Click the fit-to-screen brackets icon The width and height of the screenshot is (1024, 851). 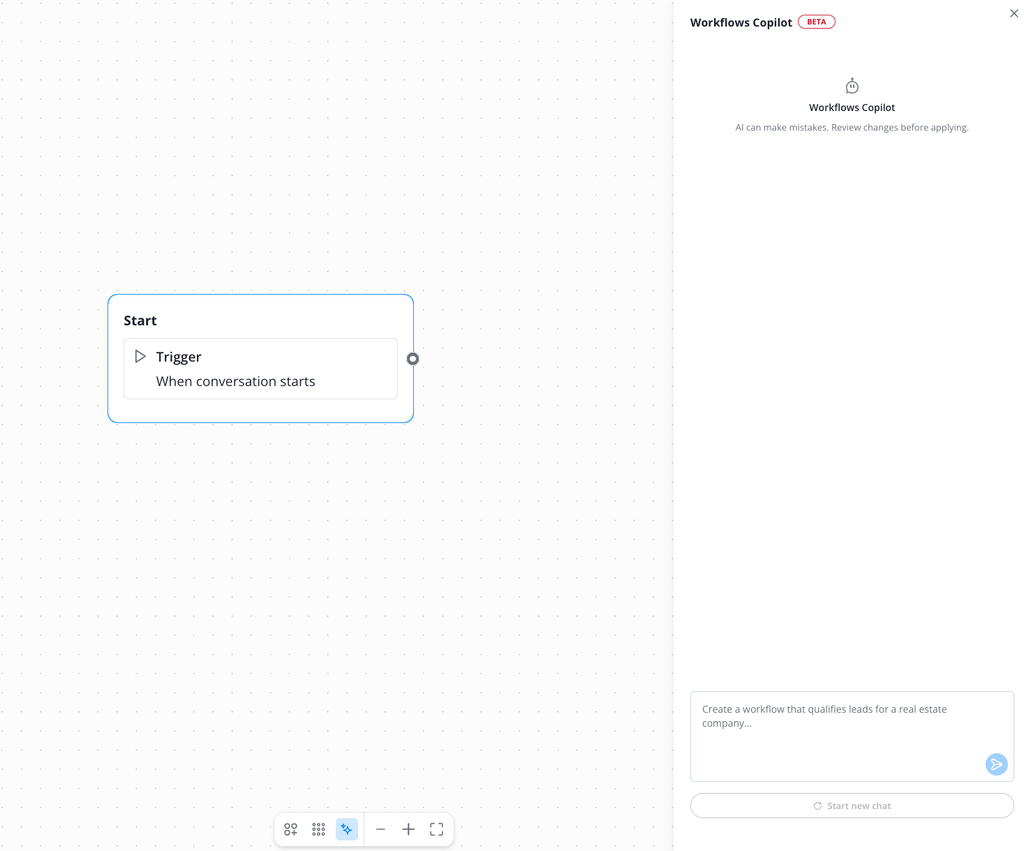tap(436, 829)
